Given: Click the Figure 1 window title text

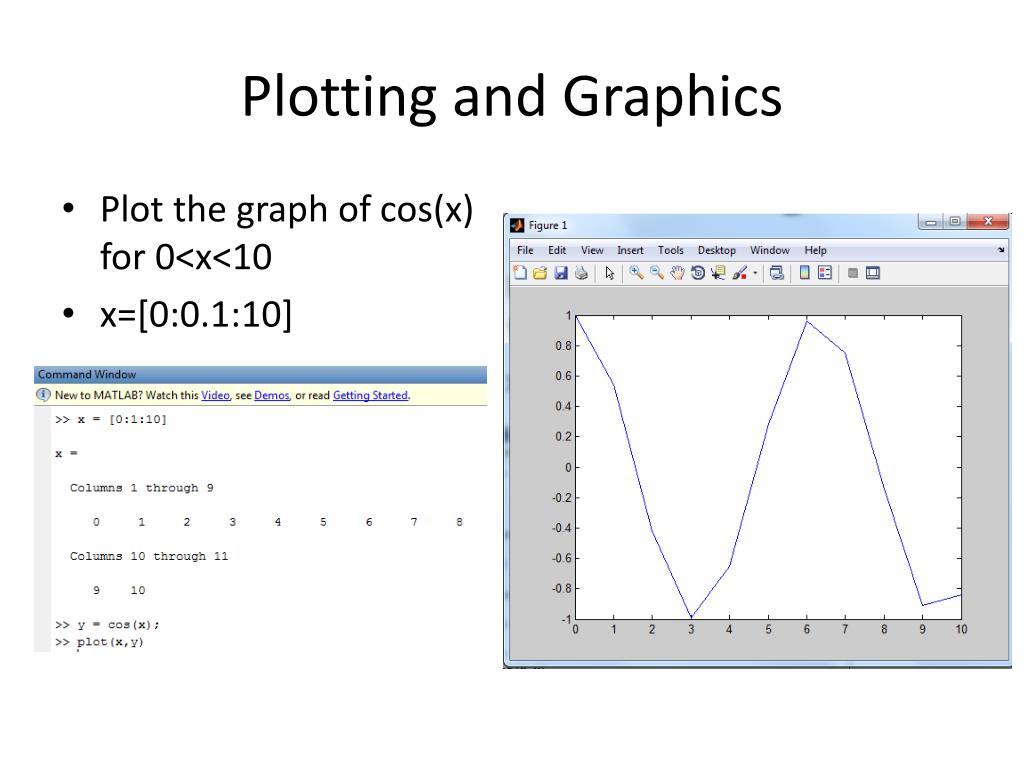Looking at the screenshot, I should click(x=548, y=225).
